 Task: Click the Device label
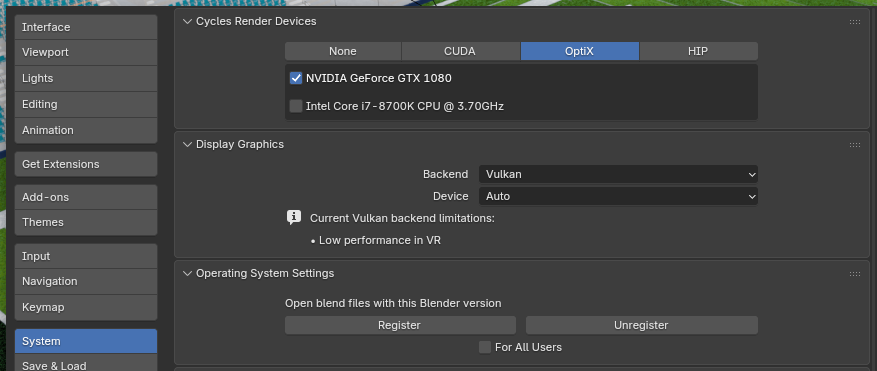pyautogui.click(x=450, y=196)
